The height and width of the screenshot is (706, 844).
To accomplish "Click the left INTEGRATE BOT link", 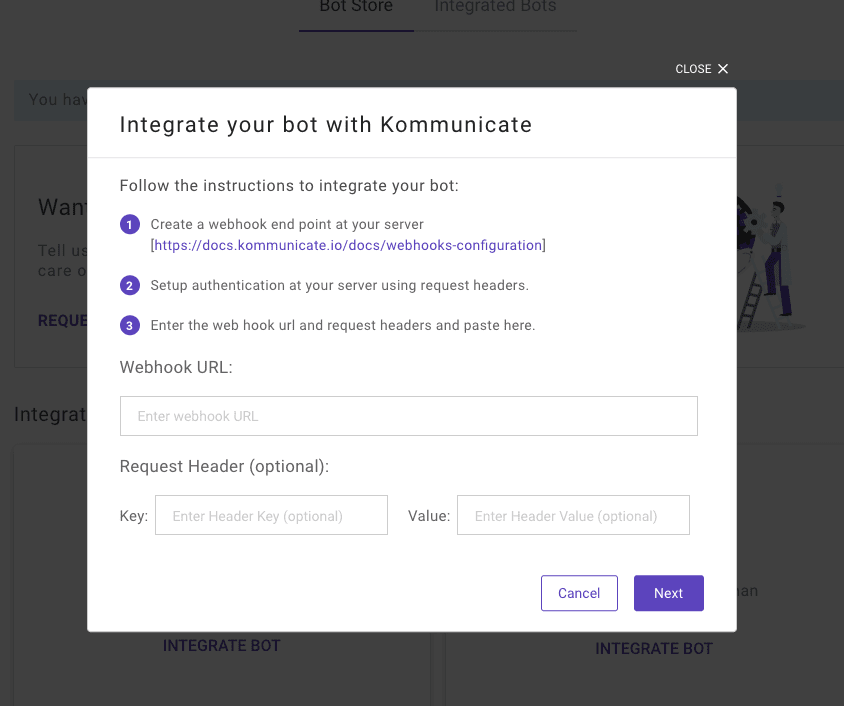I will coord(222,645).
